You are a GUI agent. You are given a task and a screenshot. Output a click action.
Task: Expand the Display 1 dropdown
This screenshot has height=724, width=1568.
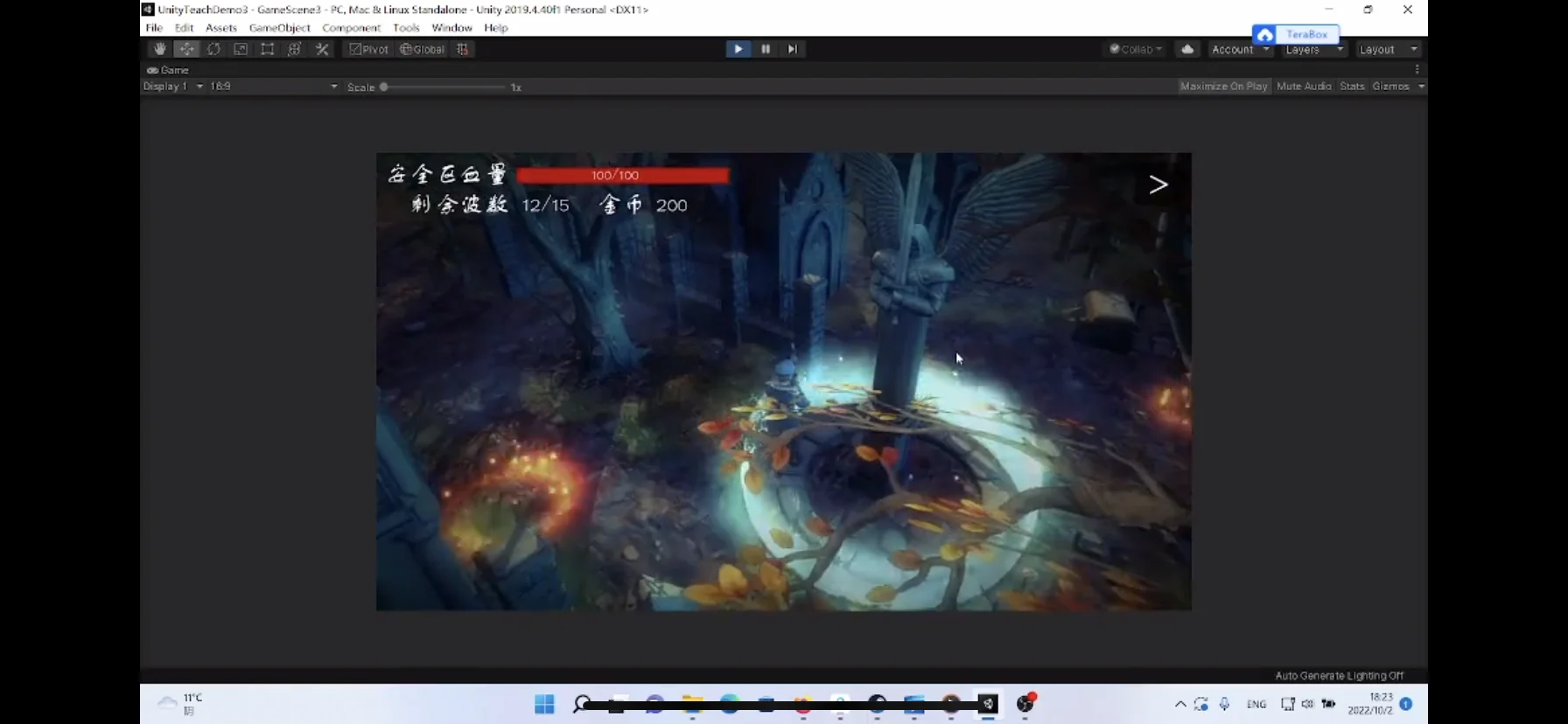click(x=173, y=87)
